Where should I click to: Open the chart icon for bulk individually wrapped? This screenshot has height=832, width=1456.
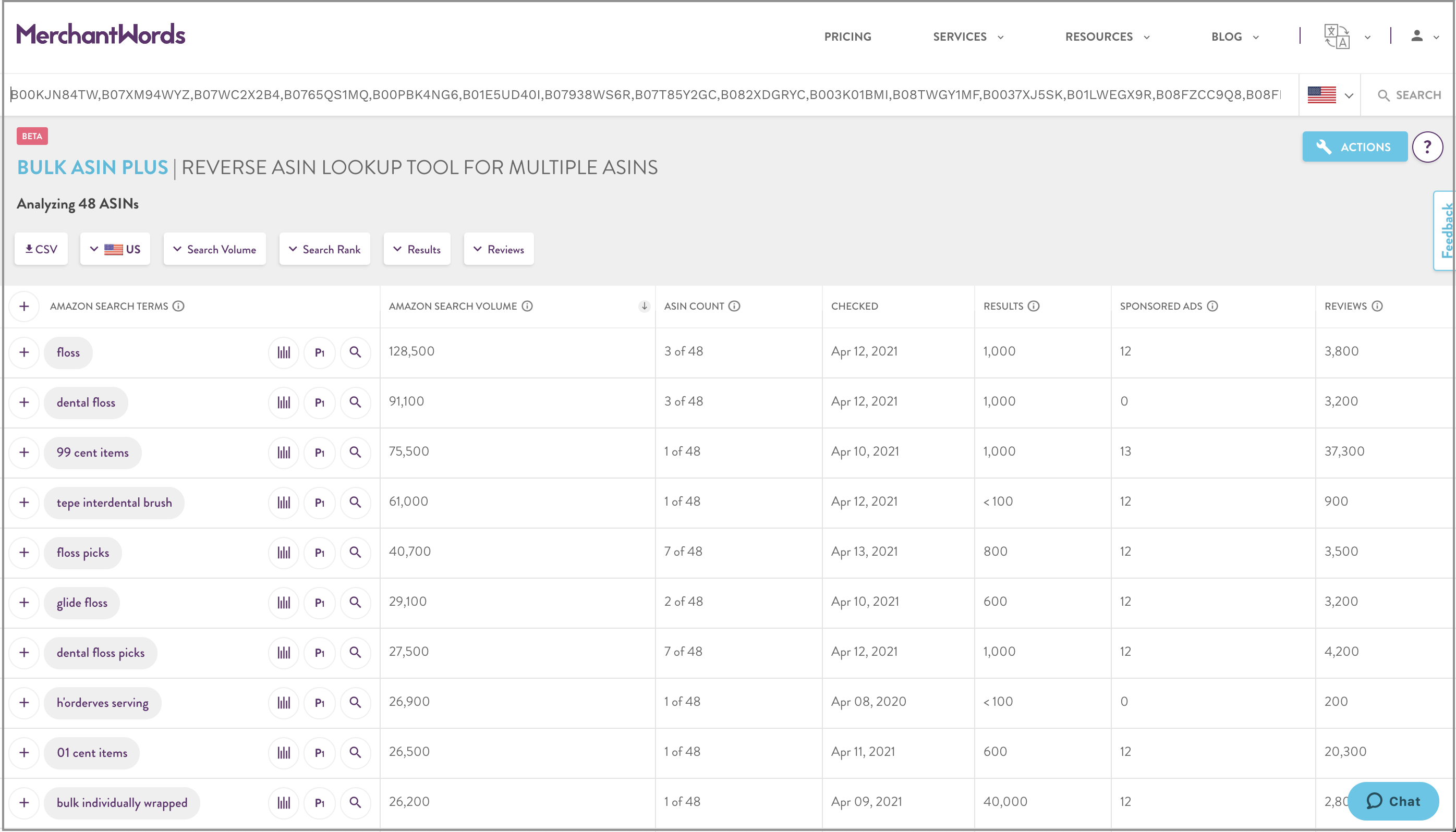coord(284,802)
